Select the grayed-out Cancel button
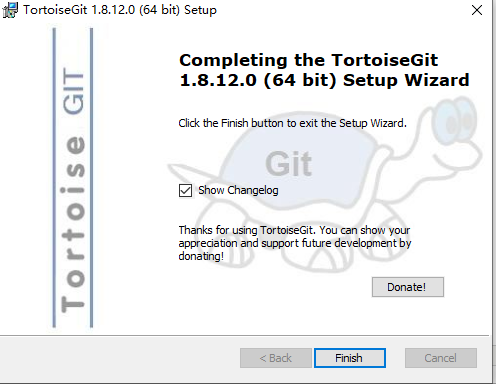The height and width of the screenshot is (384, 496). tap(441, 358)
